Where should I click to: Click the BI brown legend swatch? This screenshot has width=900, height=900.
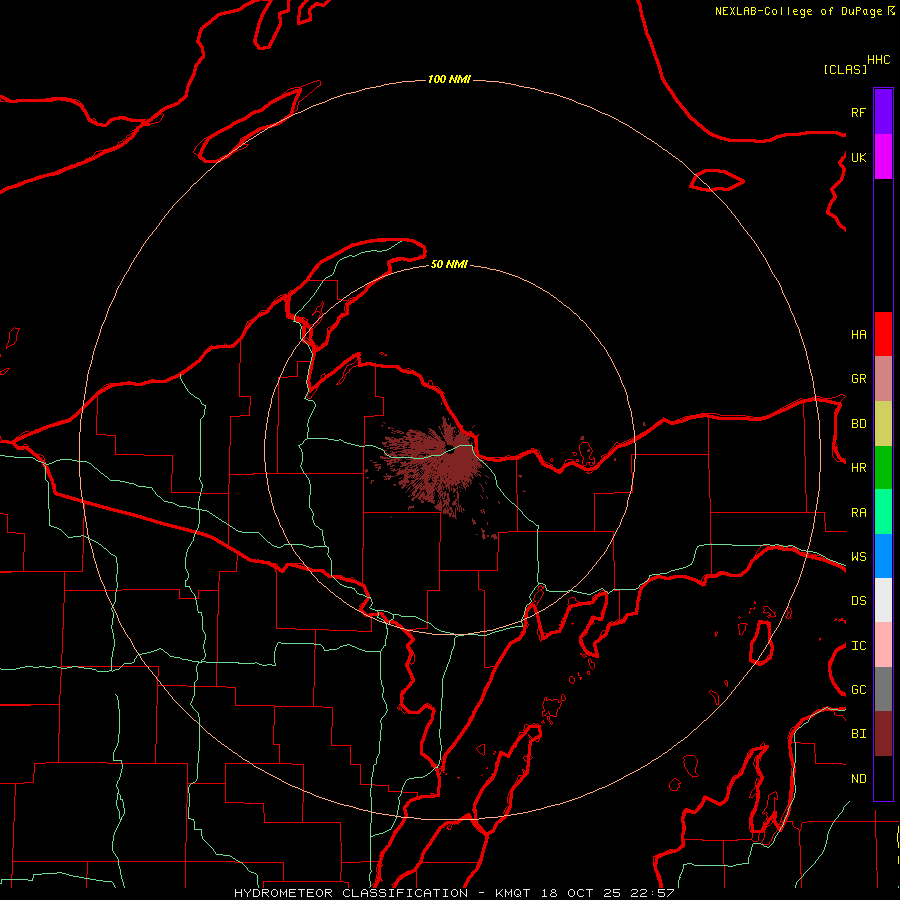[883, 734]
